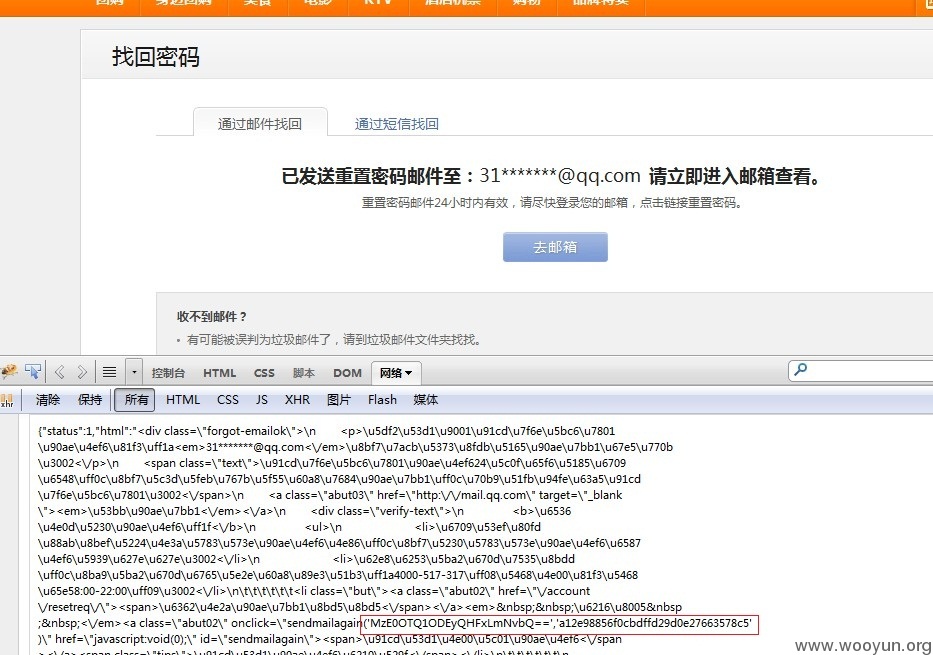
Task: Click the 去邮箱 button
Action: coord(555,247)
